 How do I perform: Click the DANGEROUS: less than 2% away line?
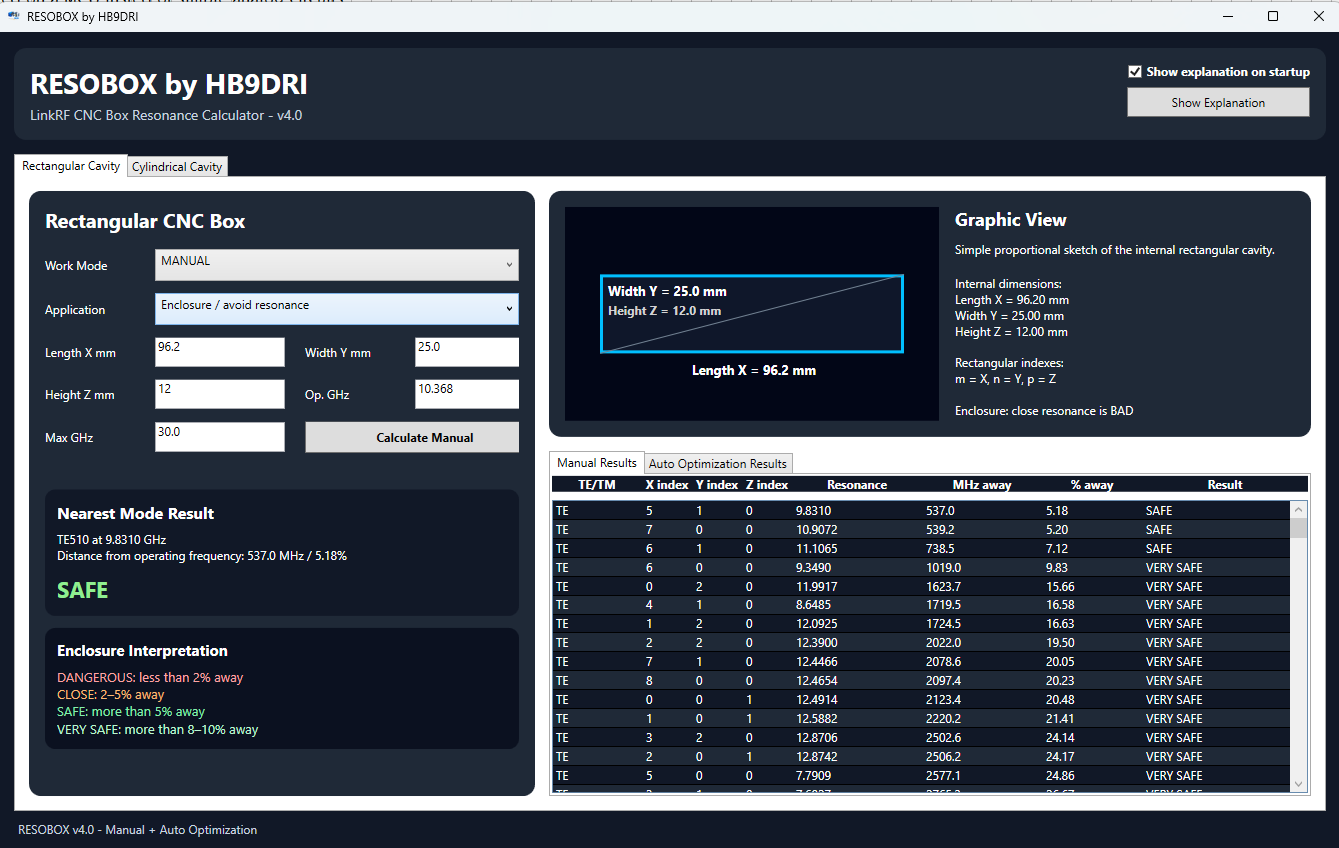pos(150,678)
